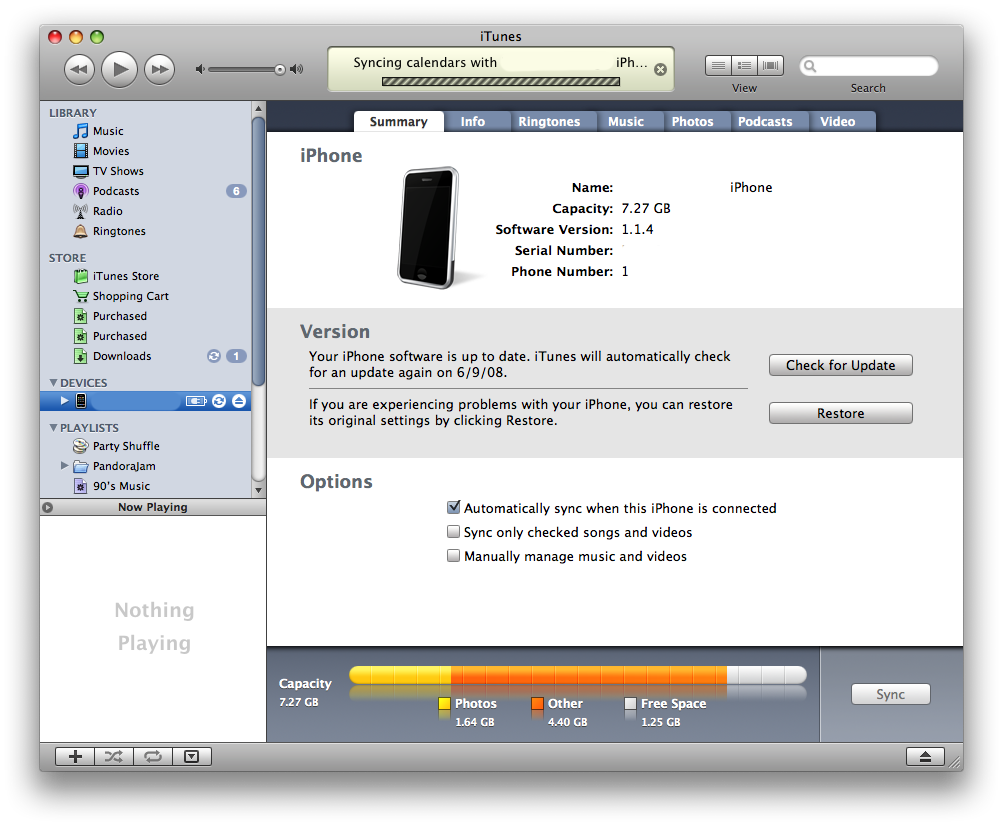
Task: Expand the PandoraJam folder
Action: pyautogui.click(x=64, y=466)
